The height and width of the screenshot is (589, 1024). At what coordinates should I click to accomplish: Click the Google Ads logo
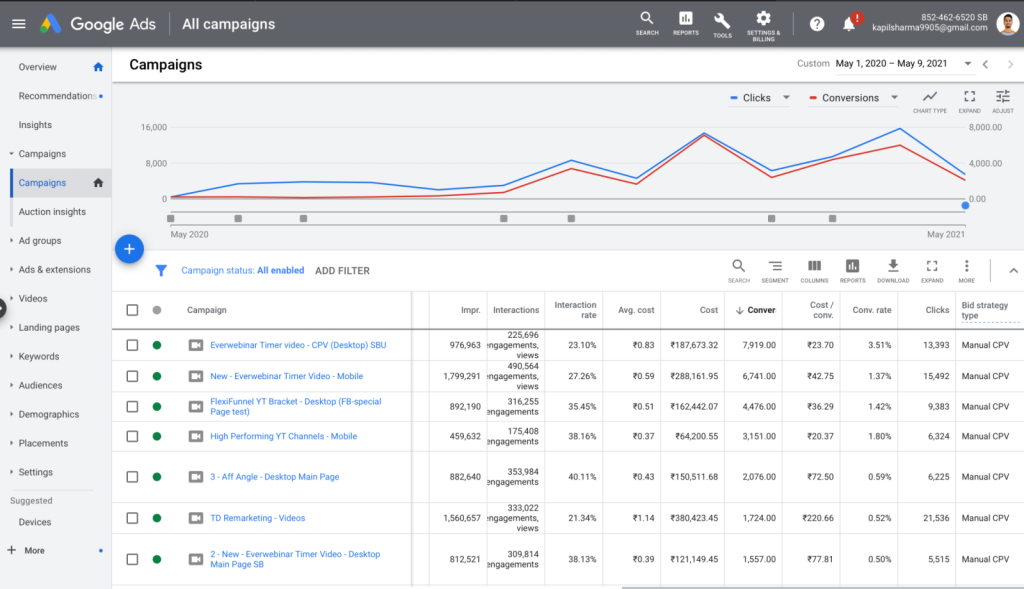[50, 24]
